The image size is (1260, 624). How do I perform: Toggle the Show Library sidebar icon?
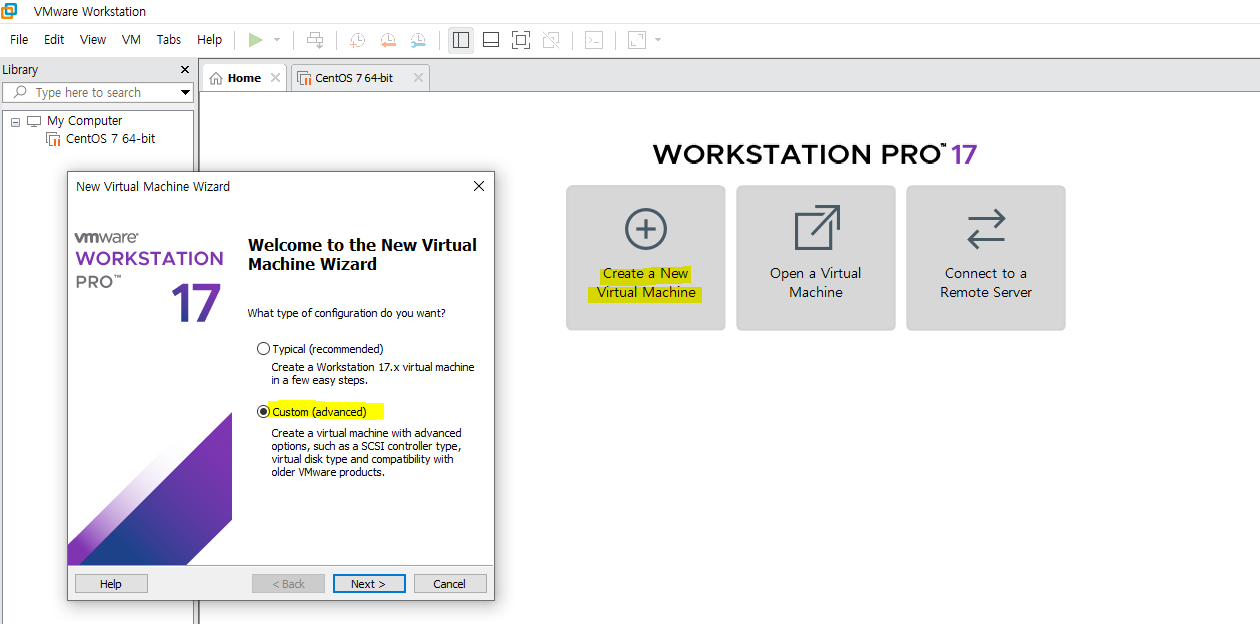(x=461, y=40)
